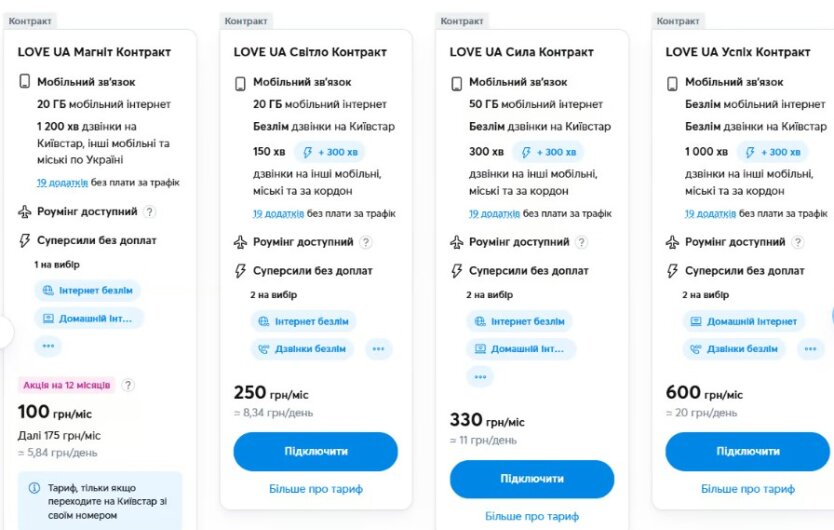The image size is (834, 530).
Task: Show info about Акція на 12 місяців
Action: tap(128, 385)
